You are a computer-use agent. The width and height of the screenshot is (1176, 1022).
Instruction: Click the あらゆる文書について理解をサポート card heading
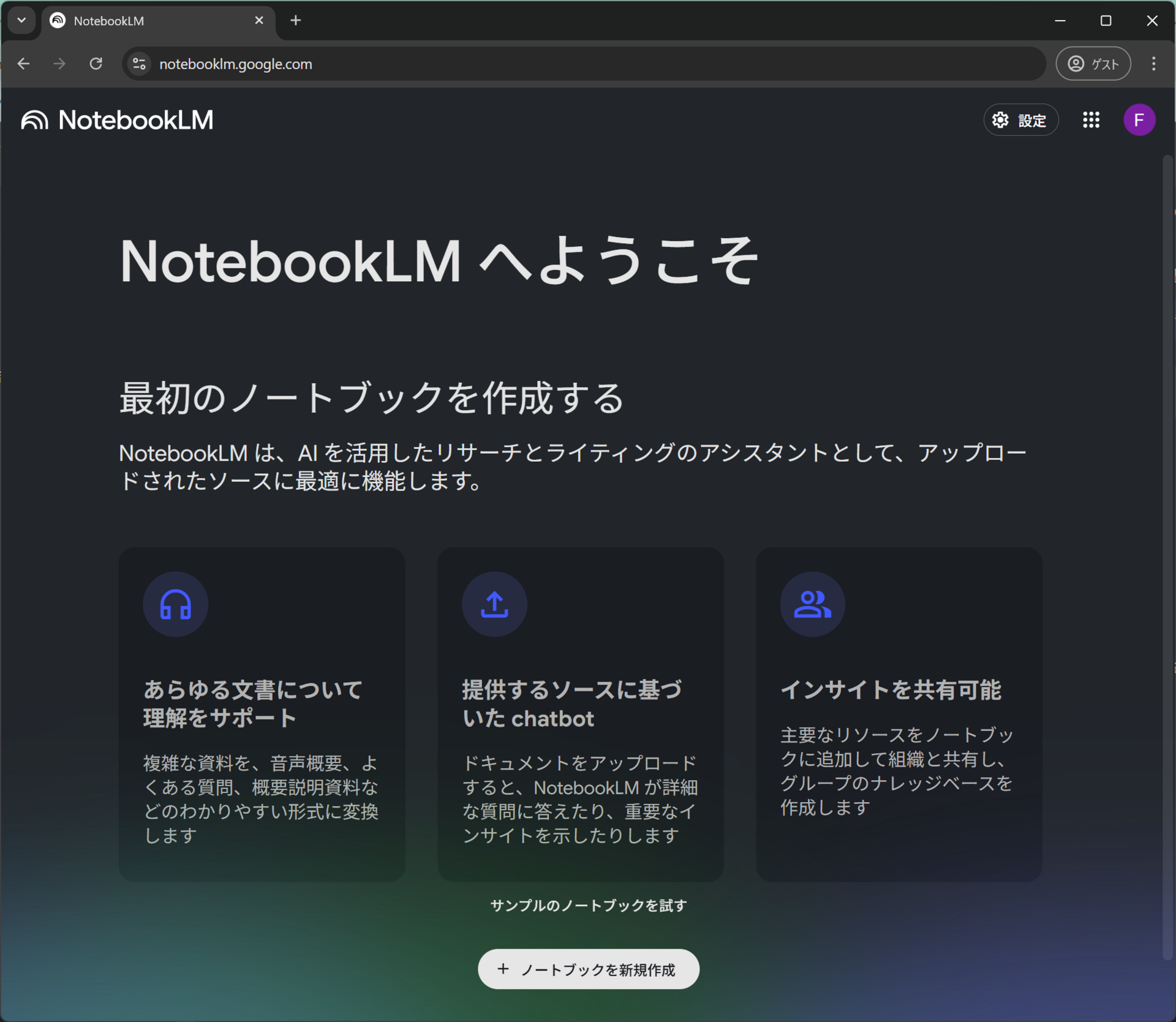tap(253, 704)
